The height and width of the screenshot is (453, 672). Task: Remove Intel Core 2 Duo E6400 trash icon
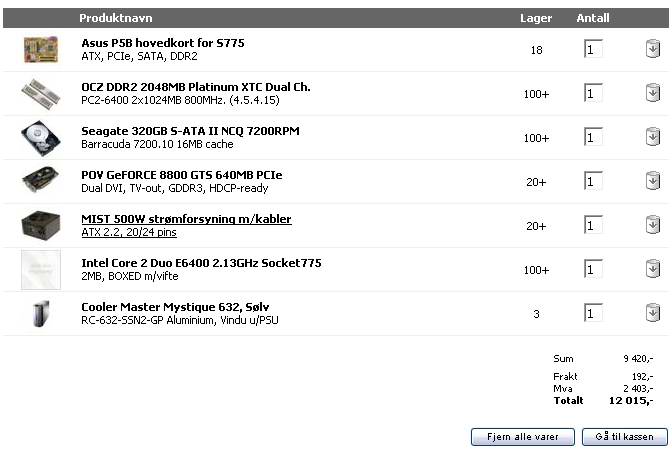pos(653,270)
